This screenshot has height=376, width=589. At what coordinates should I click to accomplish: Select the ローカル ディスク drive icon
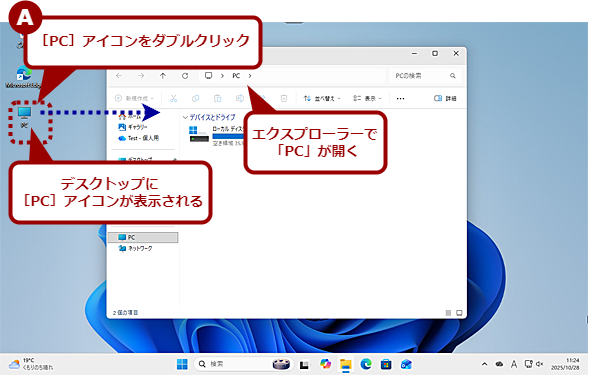tap(199, 134)
